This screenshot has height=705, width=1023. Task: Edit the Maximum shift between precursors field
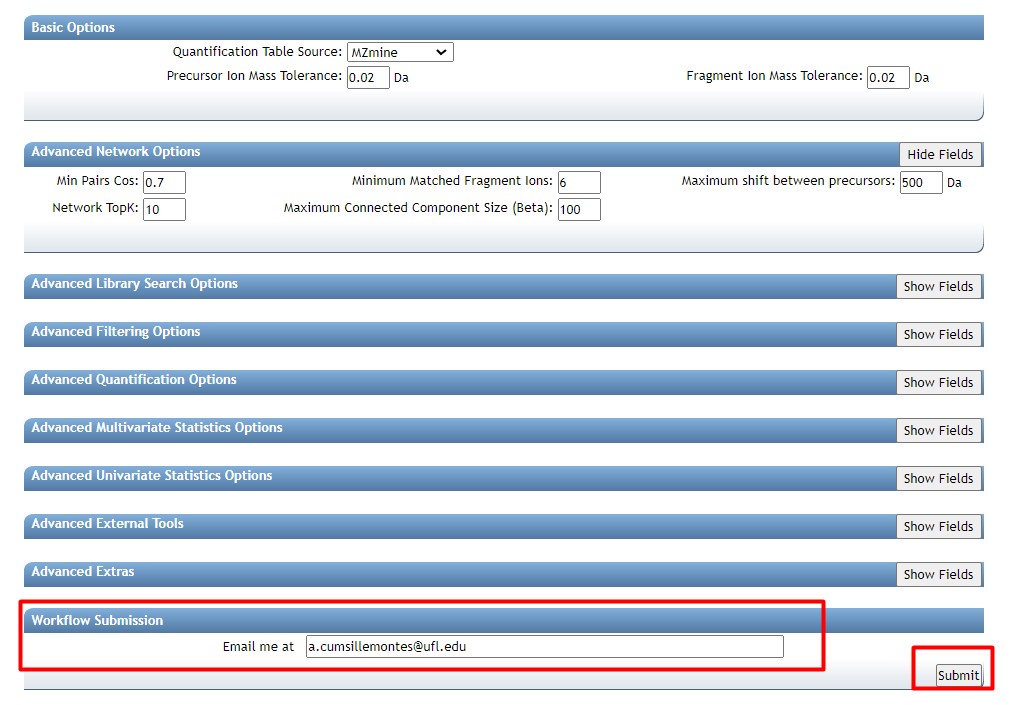coord(920,183)
